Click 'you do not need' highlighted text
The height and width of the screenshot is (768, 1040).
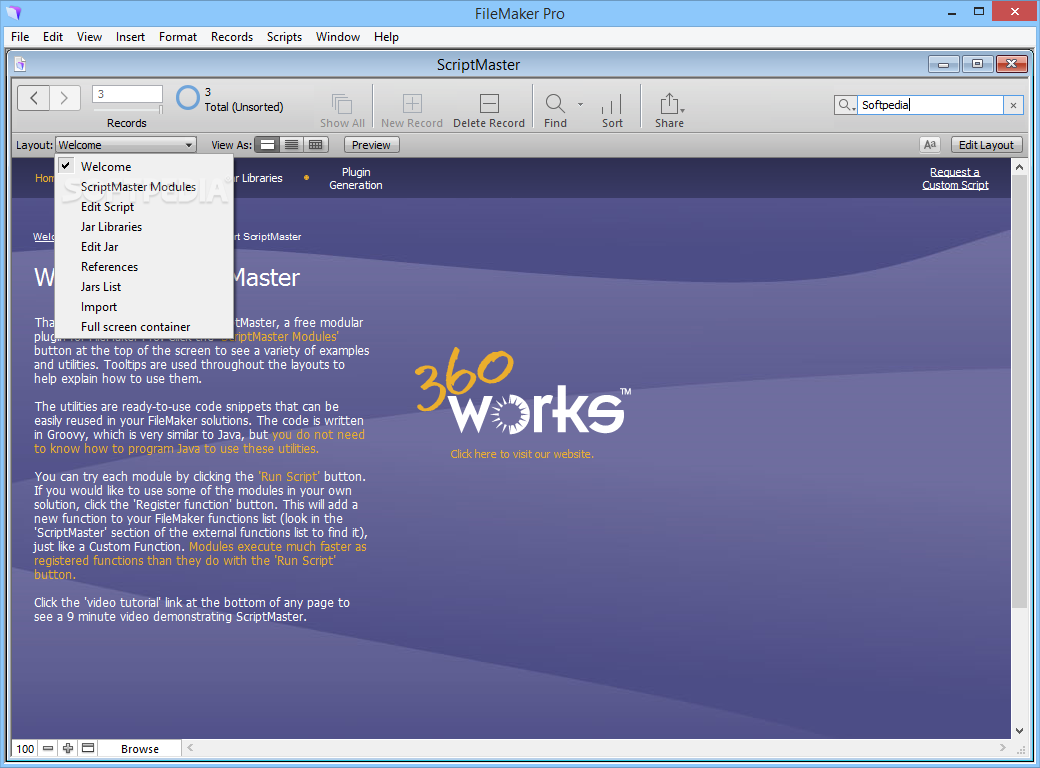coord(318,434)
